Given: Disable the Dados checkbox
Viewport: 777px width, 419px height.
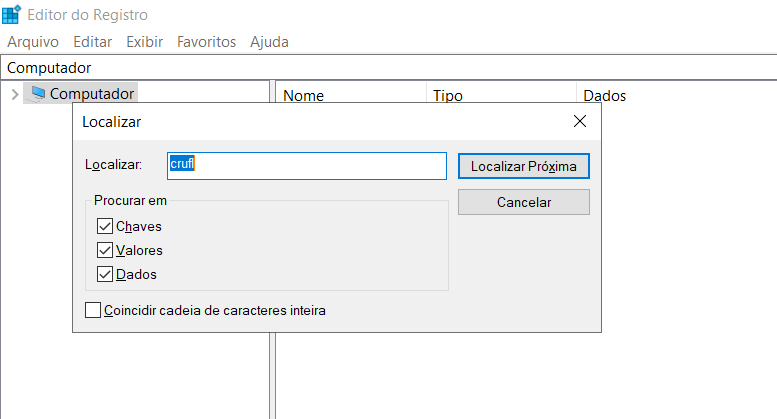Looking at the screenshot, I should [x=105, y=274].
